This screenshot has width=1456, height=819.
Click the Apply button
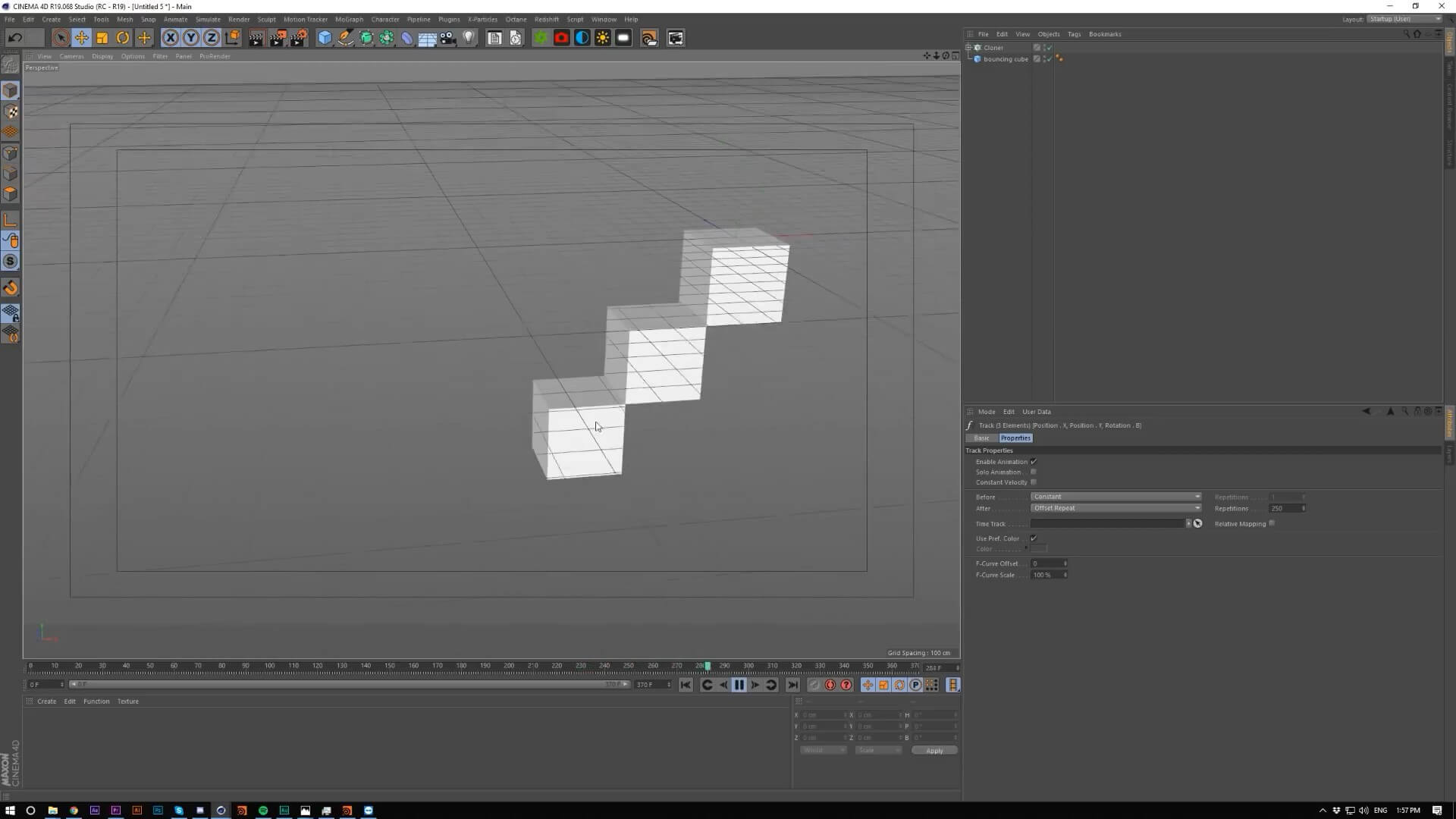tap(934, 751)
